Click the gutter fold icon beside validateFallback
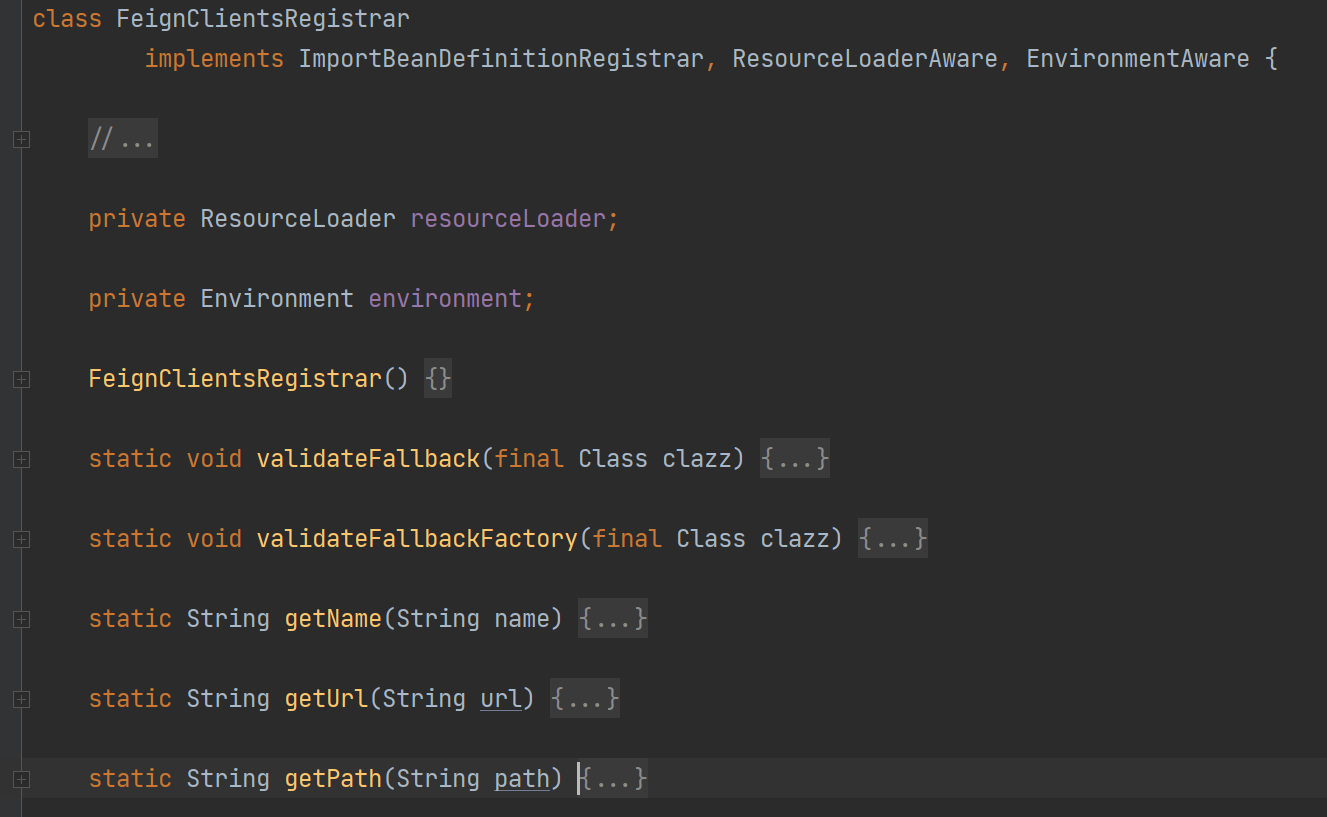The image size is (1327, 817). pyautogui.click(x=21, y=460)
